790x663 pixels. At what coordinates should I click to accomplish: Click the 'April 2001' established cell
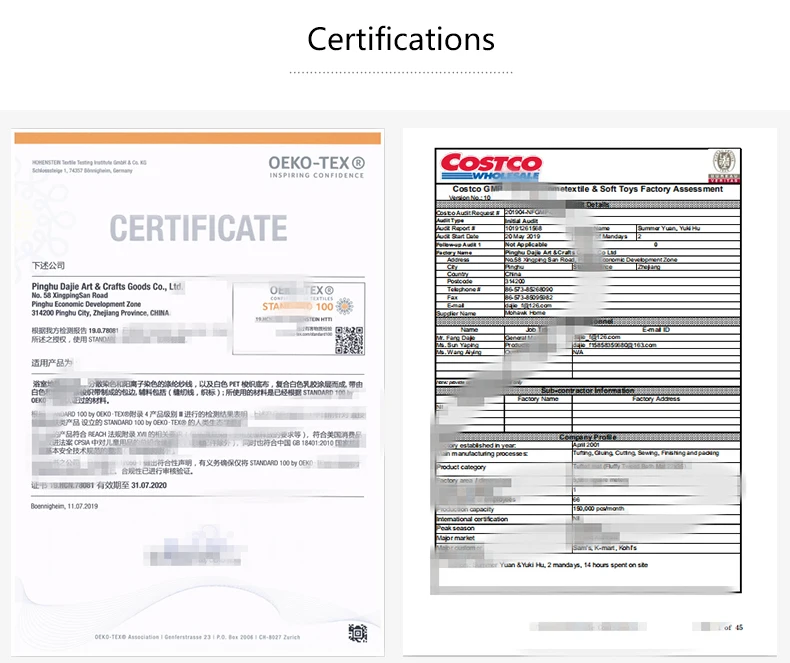click(x=586, y=445)
